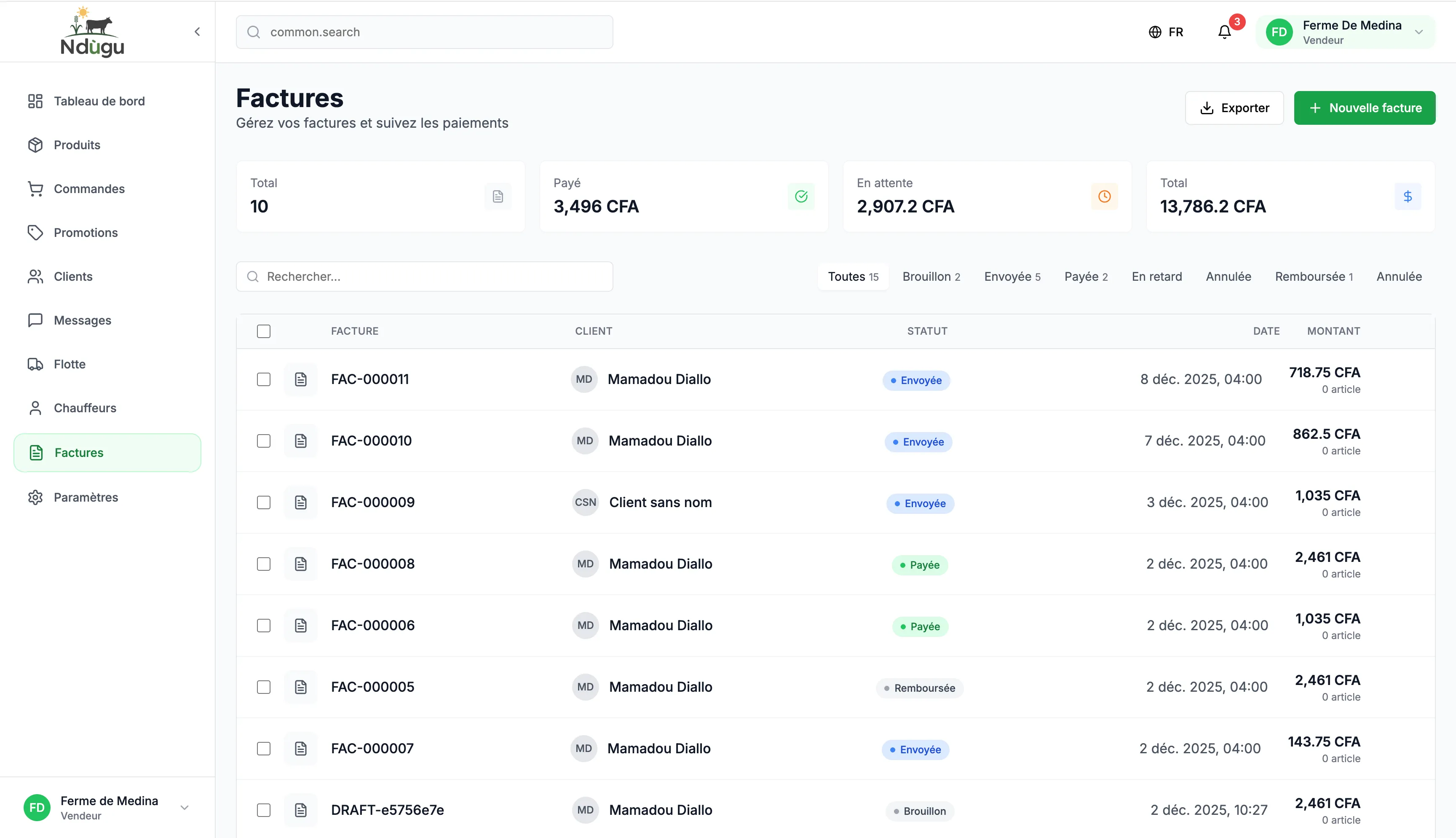This screenshot has width=1456, height=838.
Task: Switch to the Brouillon tab
Action: click(931, 277)
